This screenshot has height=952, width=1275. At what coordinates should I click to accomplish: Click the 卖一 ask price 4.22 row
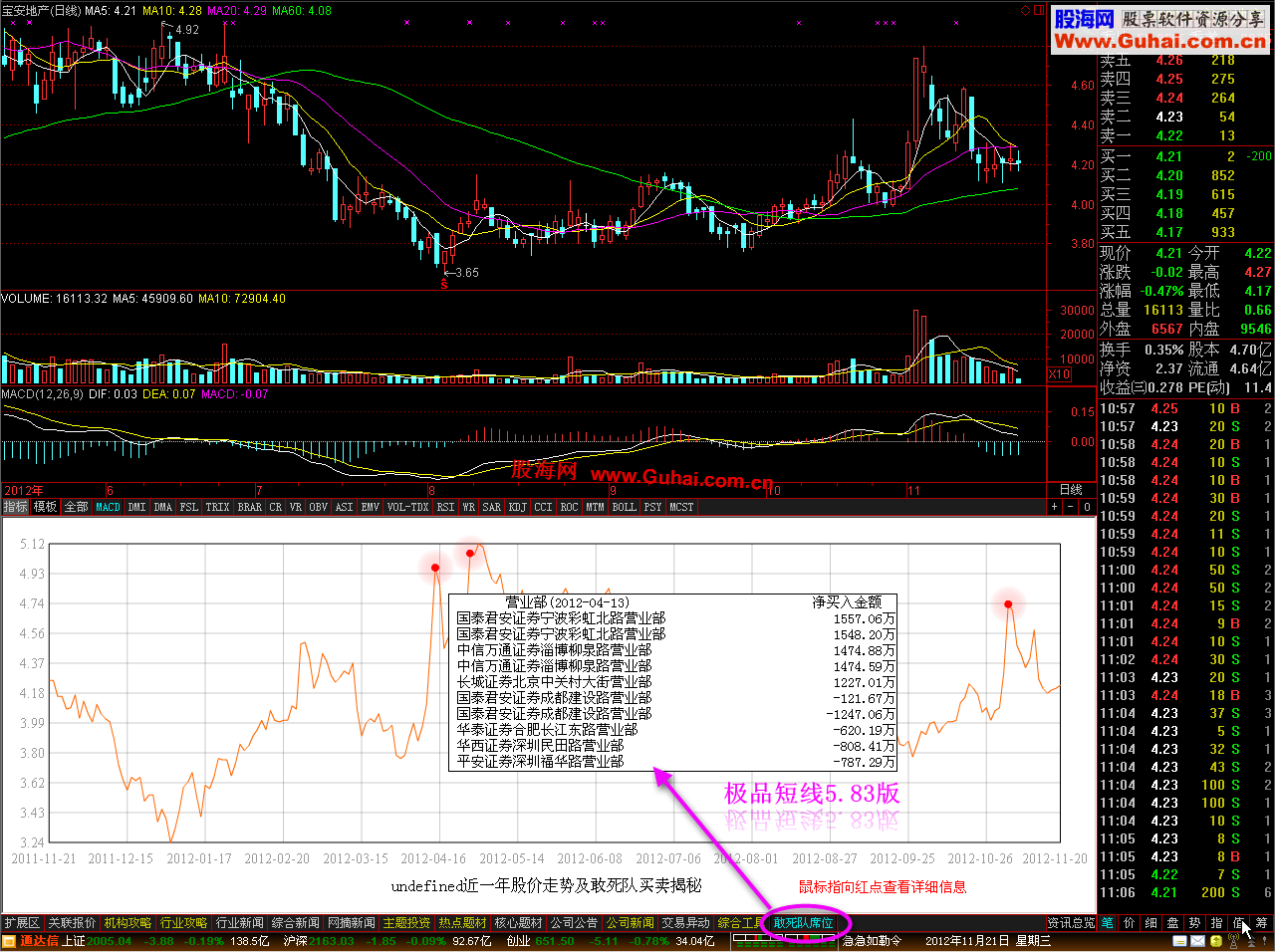pyautogui.click(x=1185, y=135)
